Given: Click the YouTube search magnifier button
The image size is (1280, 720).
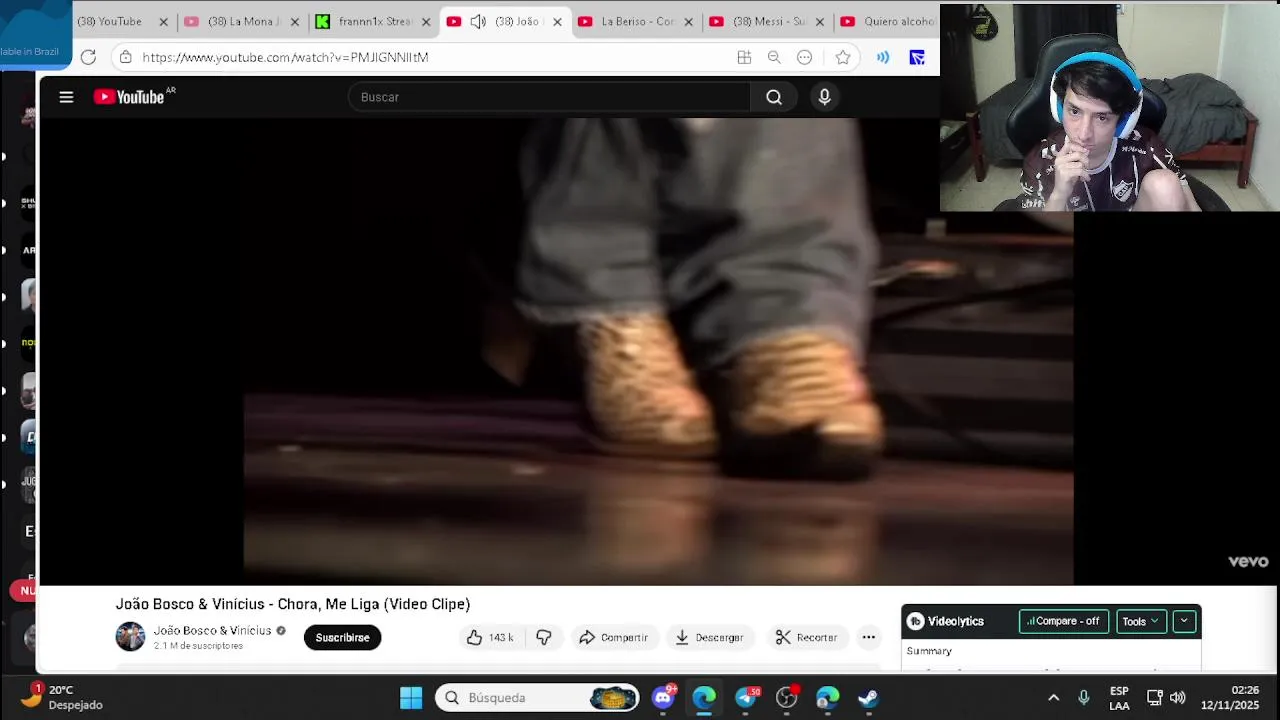Looking at the screenshot, I should point(774,97).
